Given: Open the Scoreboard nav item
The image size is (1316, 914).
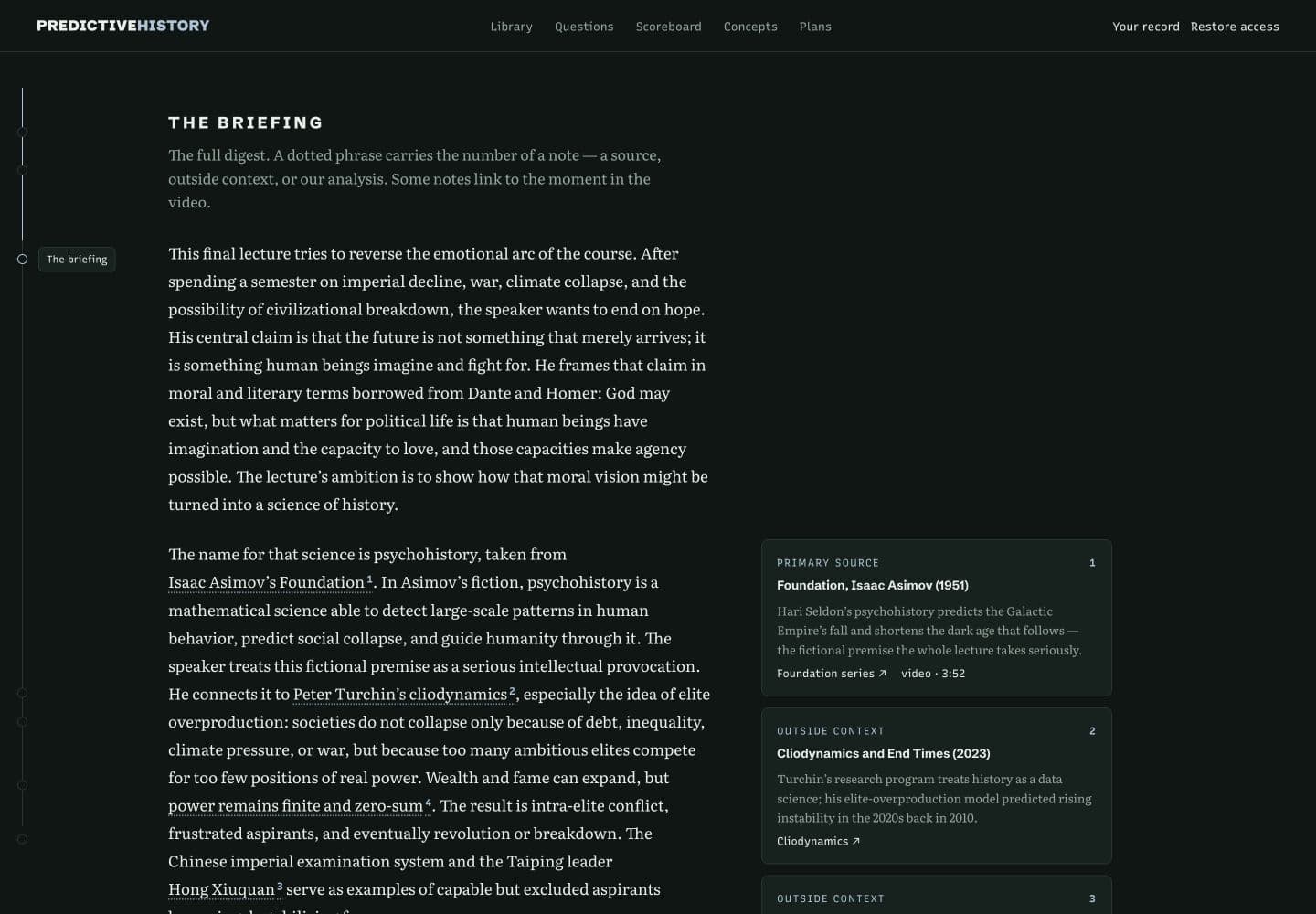Looking at the screenshot, I should coord(669,27).
